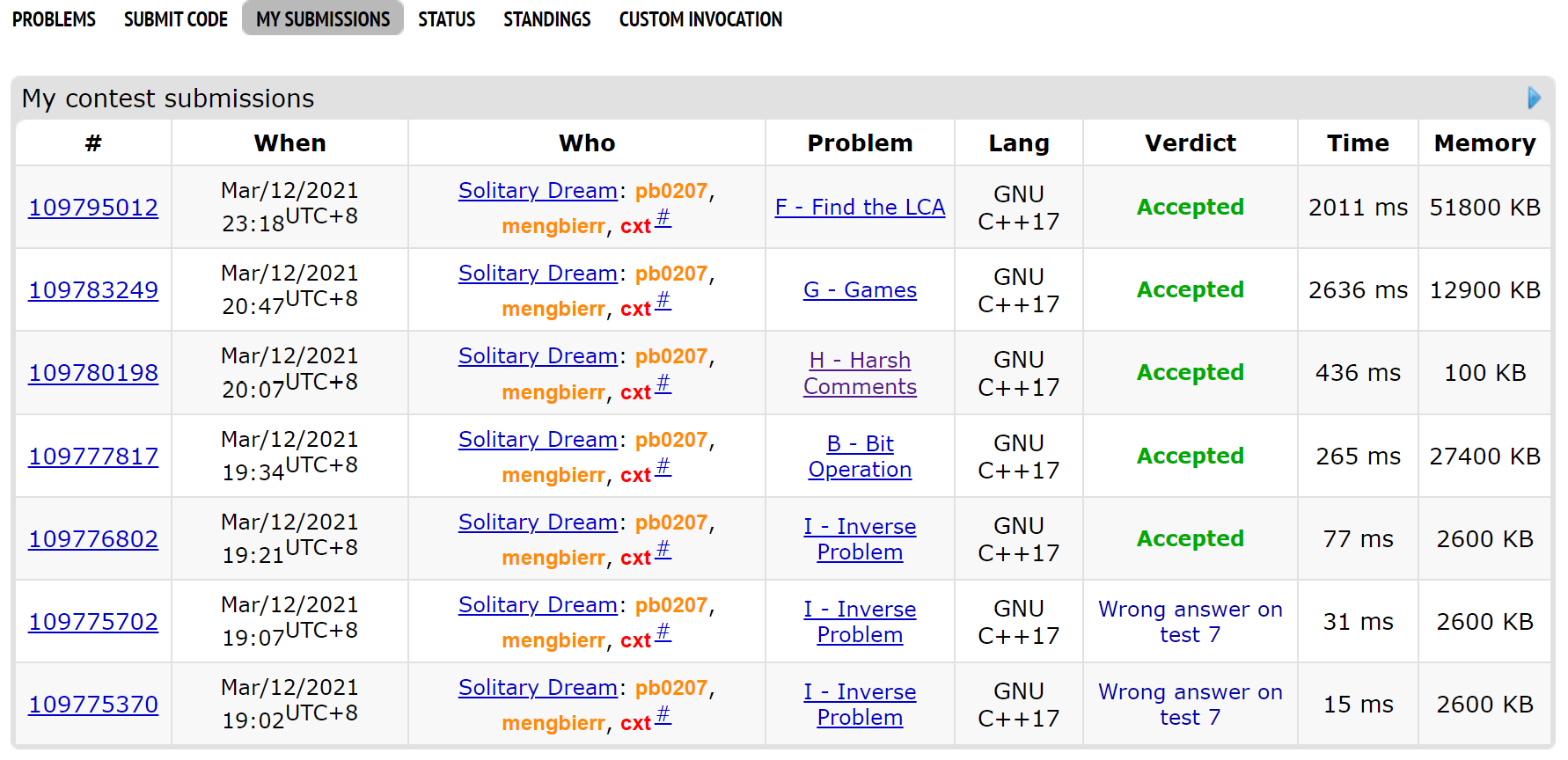The image size is (1568, 760).
Task: Open the Problems tab
Action: pos(54,19)
